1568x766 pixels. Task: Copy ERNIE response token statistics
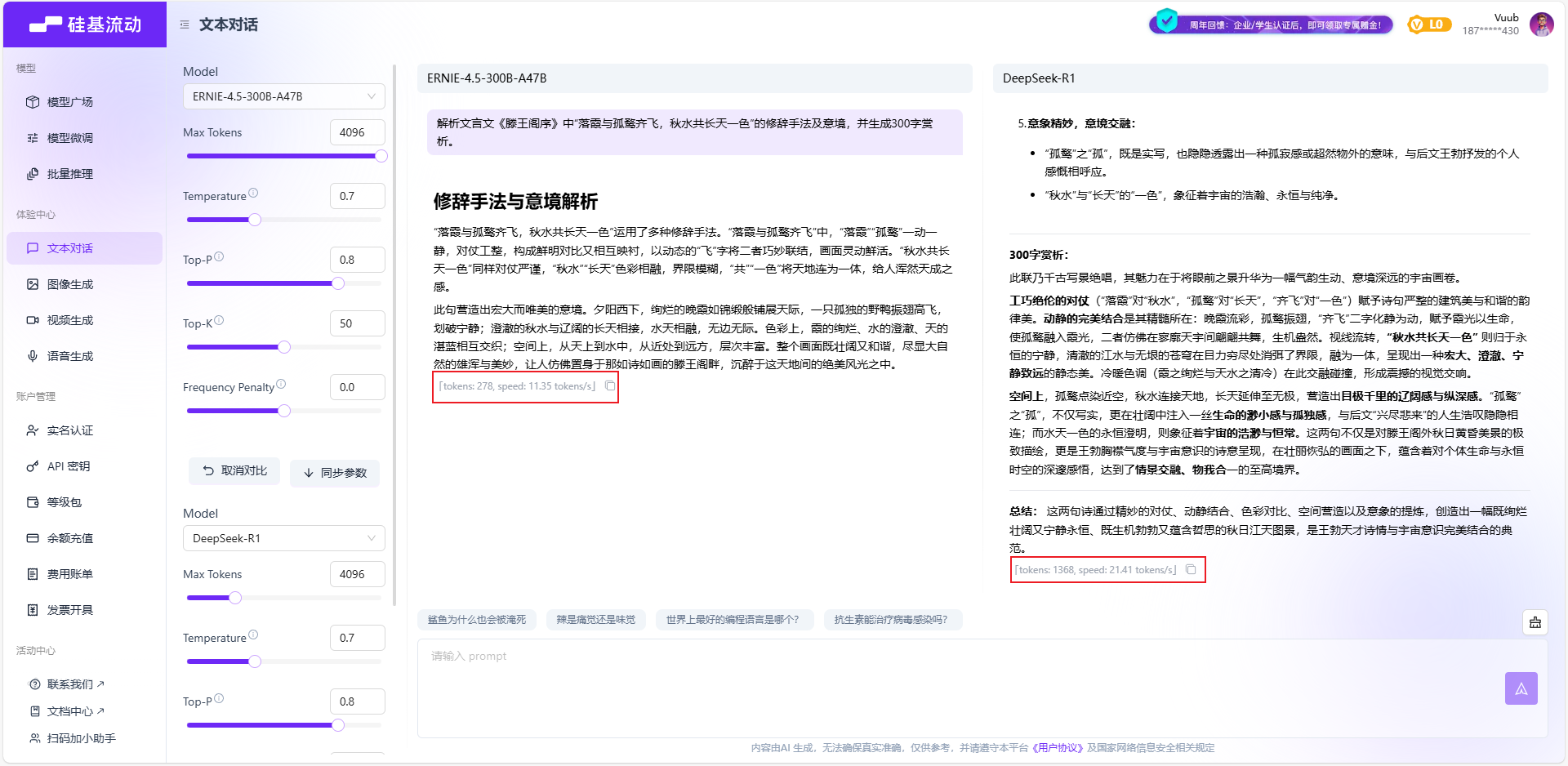click(610, 386)
